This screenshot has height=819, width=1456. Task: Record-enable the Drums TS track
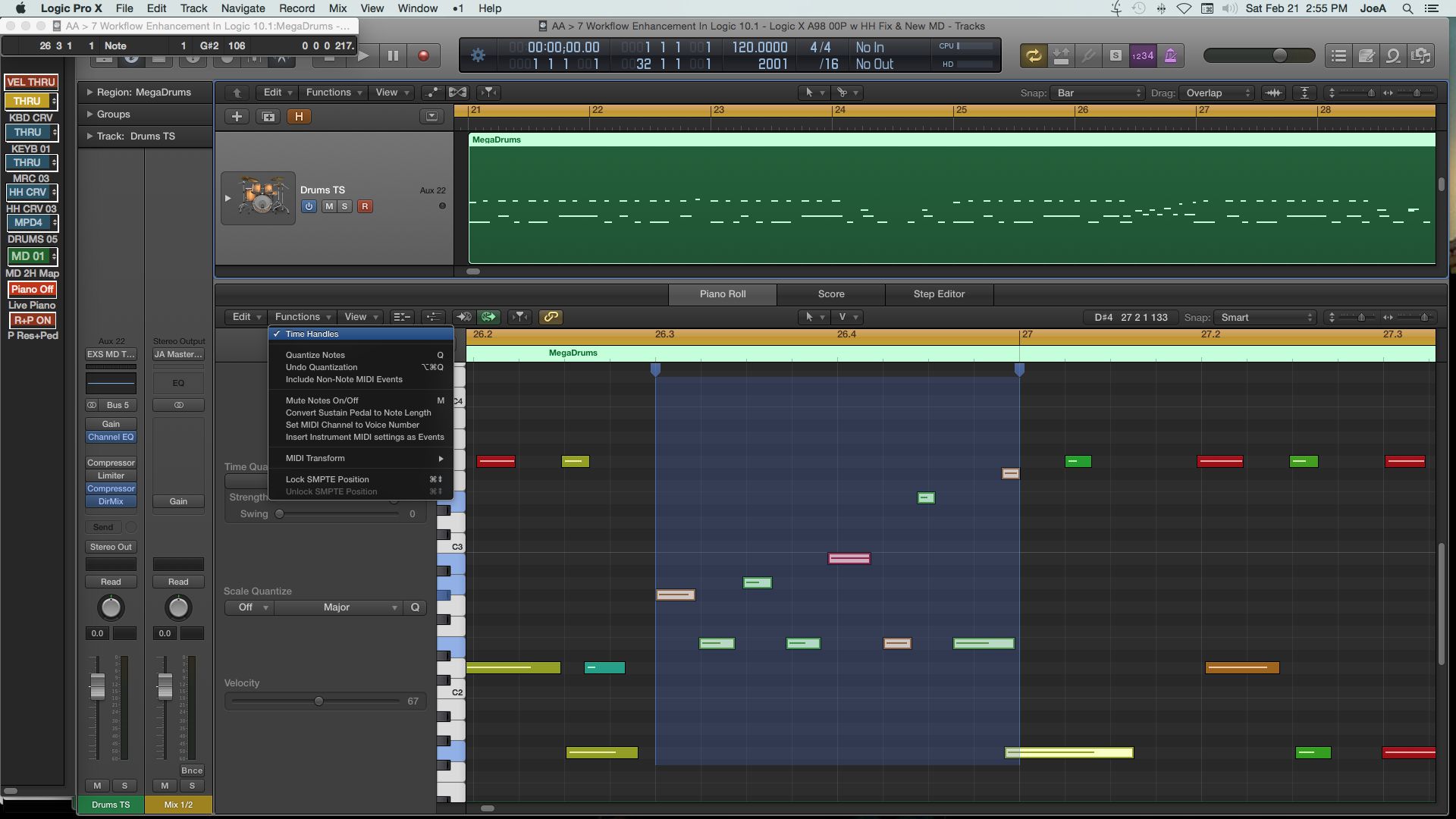(365, 206)
